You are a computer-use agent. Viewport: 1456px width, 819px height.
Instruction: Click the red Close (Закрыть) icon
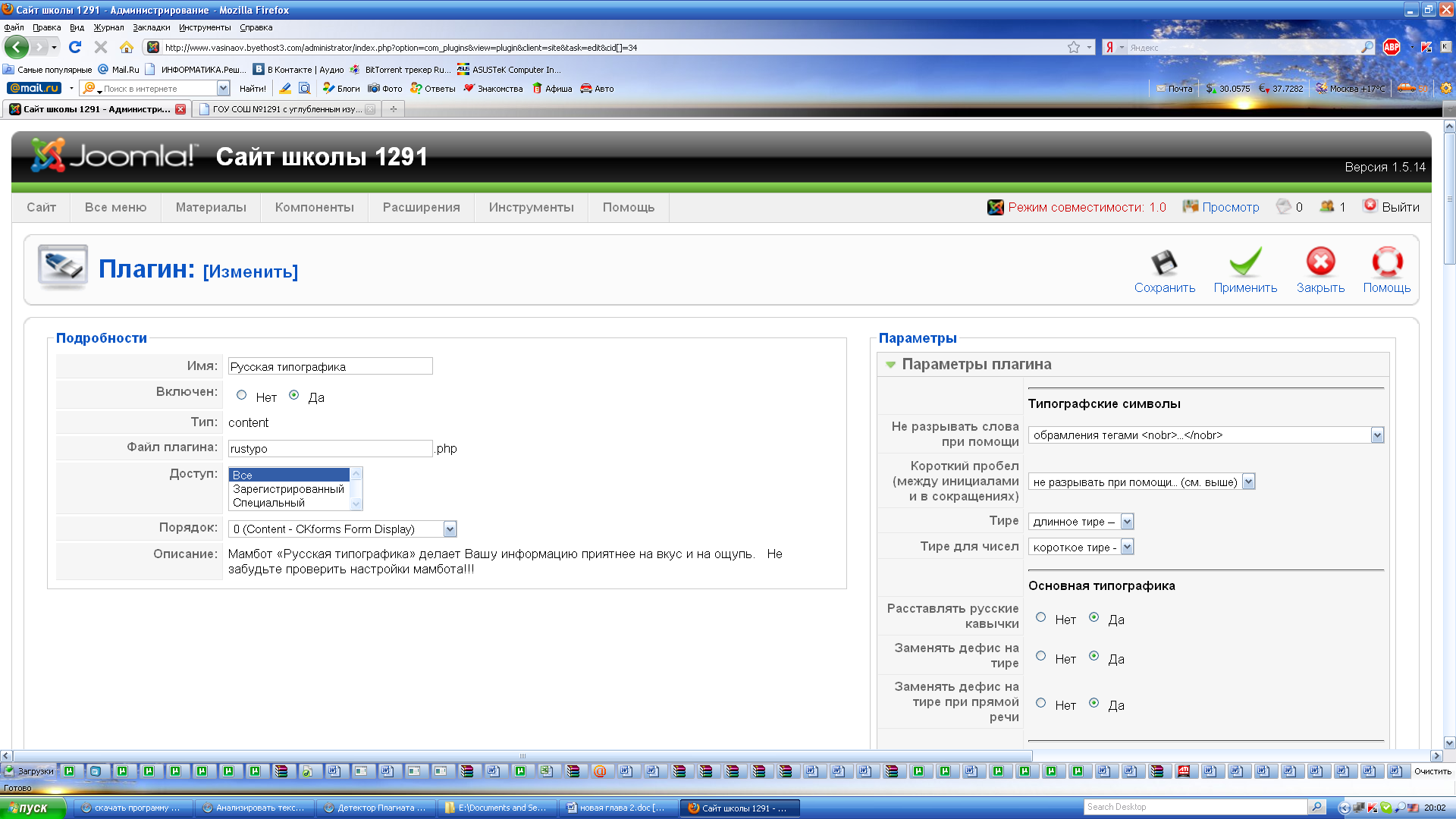click(1320, 262)
